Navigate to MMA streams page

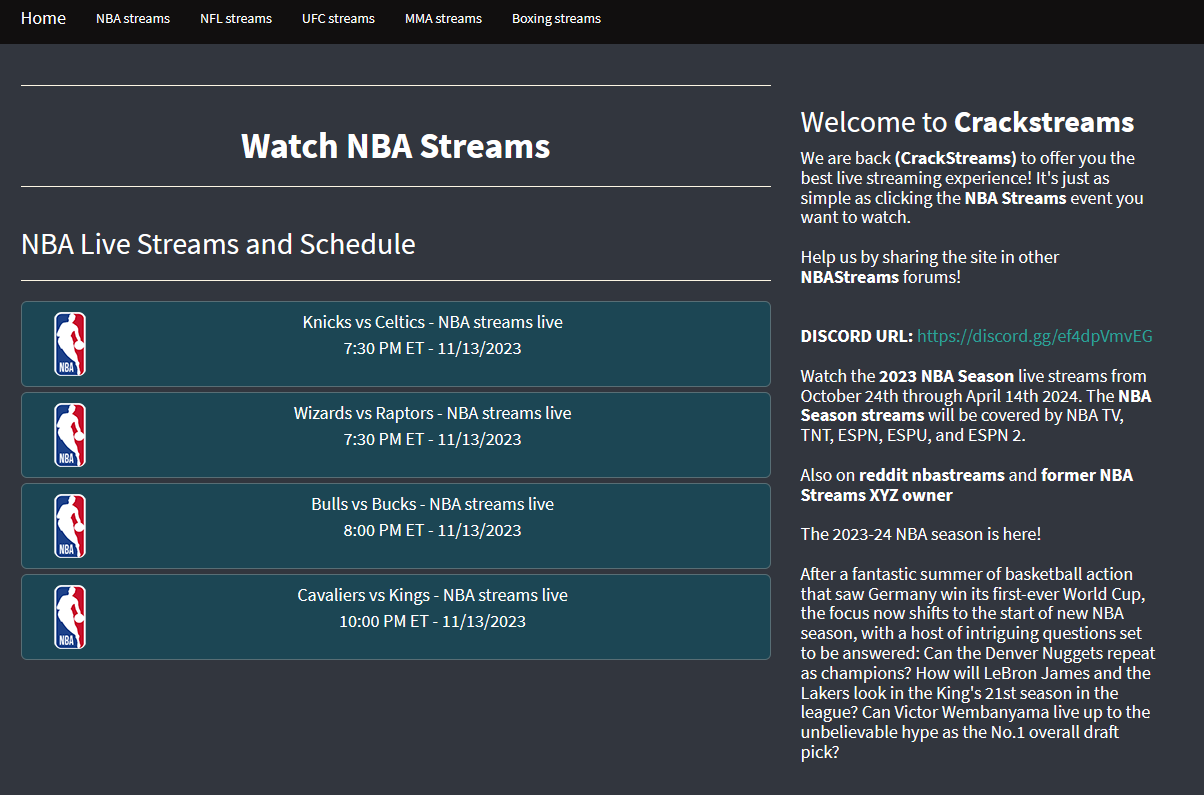coord(443,19)
